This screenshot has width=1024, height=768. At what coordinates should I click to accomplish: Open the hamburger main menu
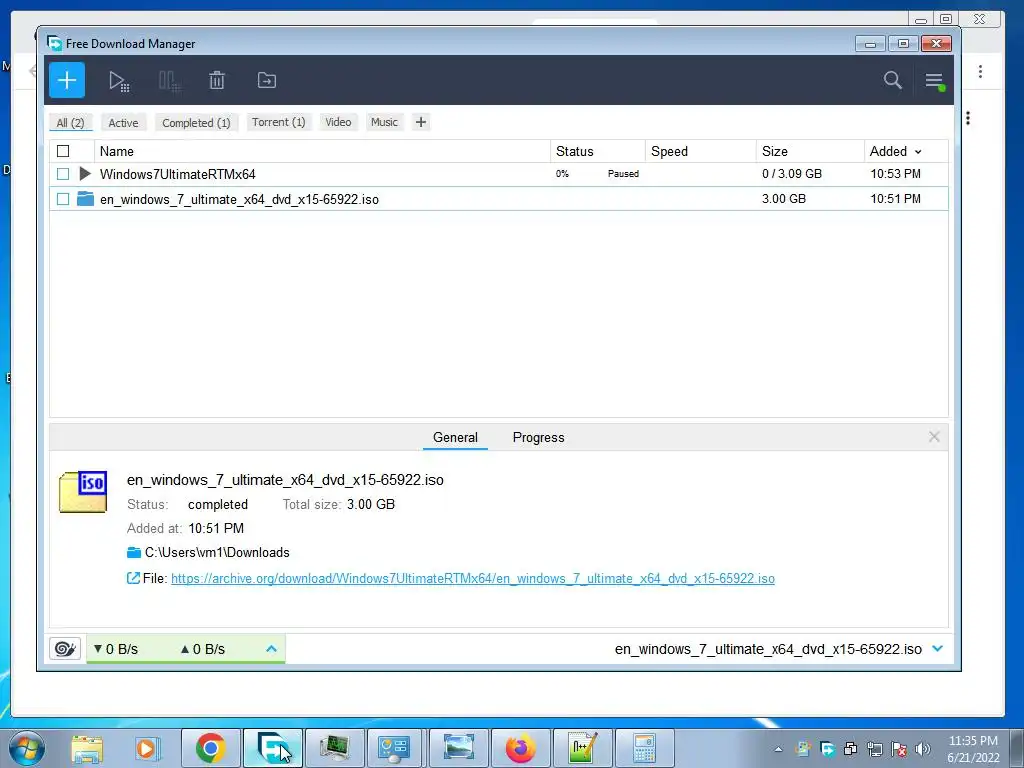click(x=935, y=81)
